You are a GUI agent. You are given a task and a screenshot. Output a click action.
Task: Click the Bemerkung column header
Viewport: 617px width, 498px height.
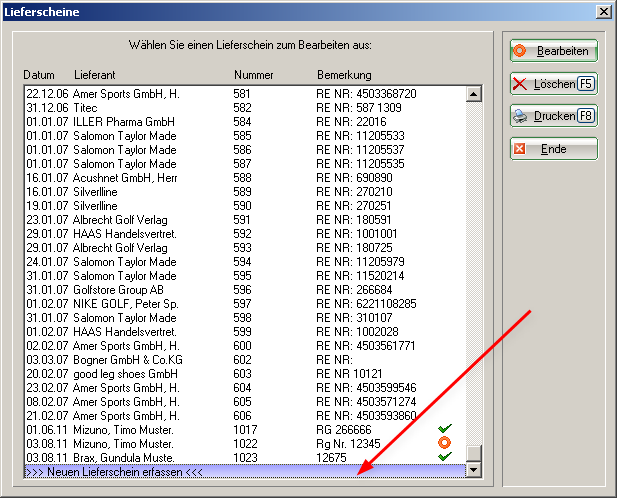344,76
